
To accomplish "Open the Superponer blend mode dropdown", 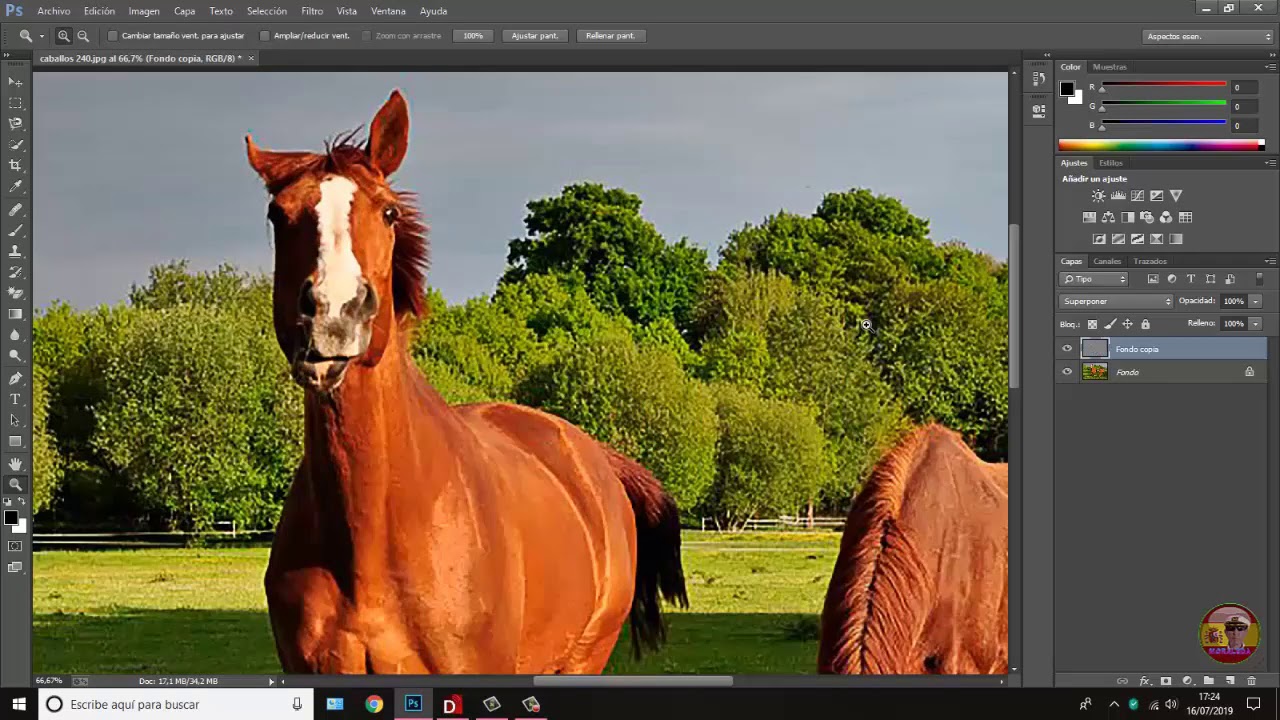I will click(1116, 301).
